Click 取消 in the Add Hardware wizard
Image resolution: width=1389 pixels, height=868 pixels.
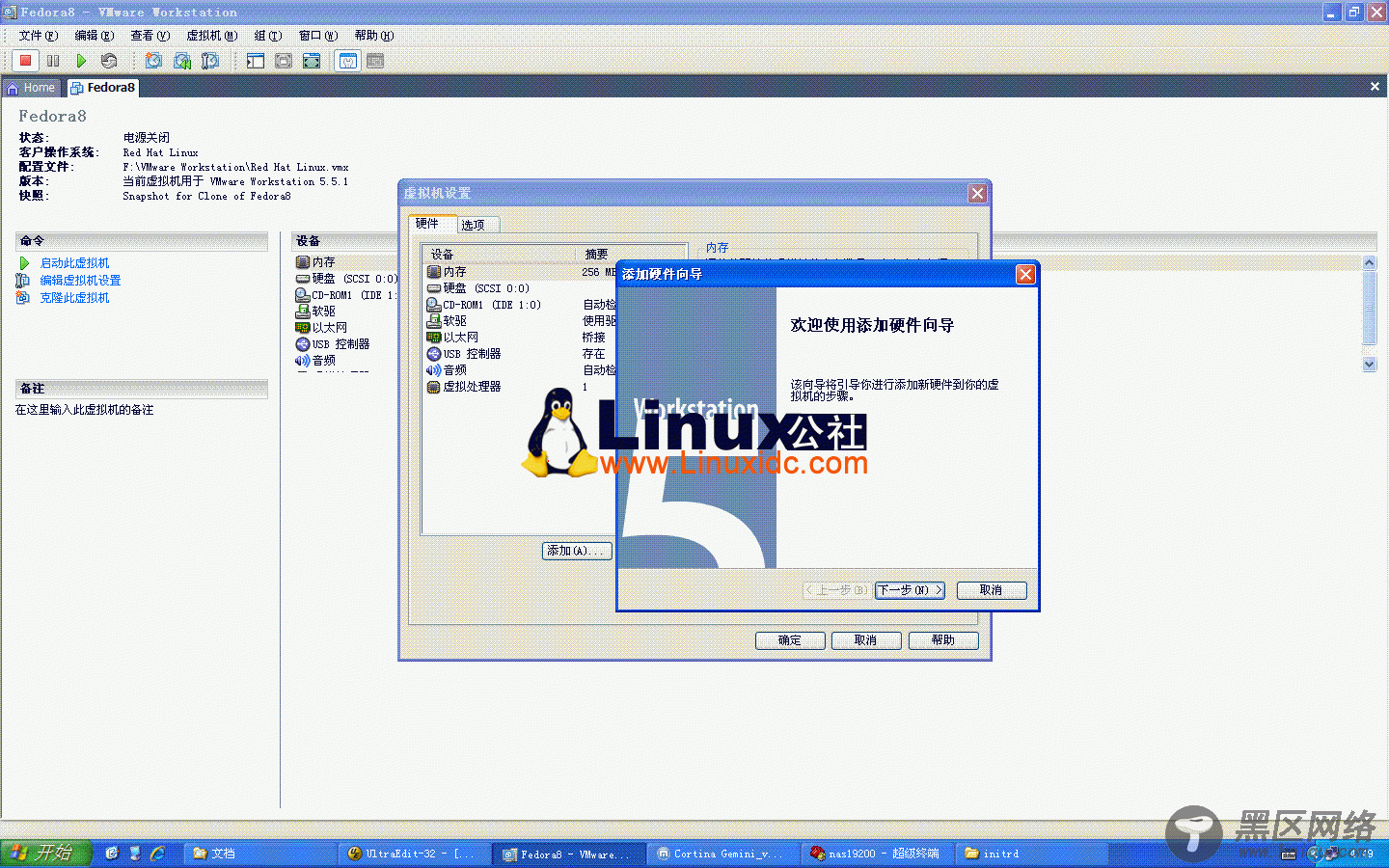click(x=992, y=590)
